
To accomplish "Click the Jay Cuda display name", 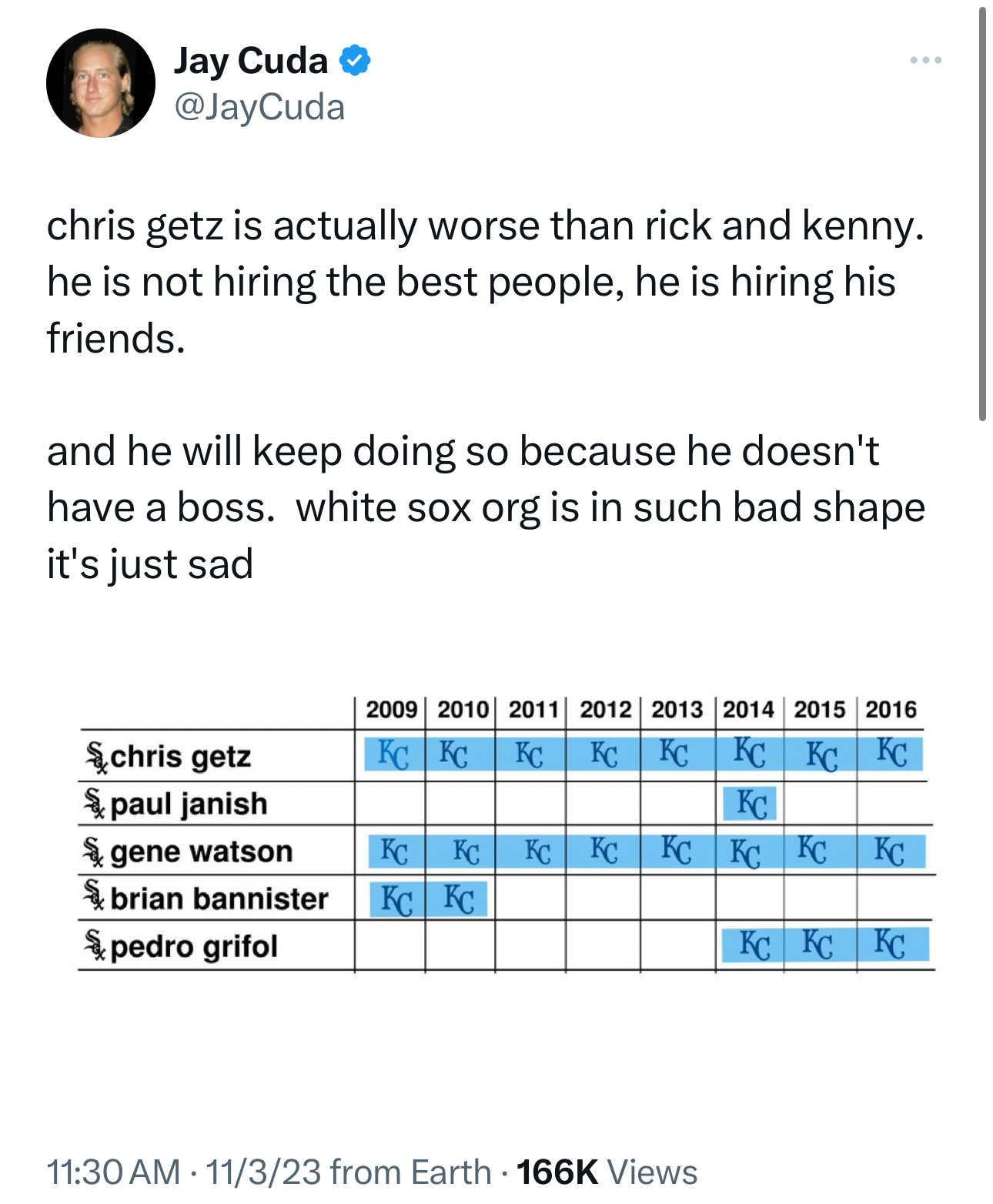I will 251,60.
